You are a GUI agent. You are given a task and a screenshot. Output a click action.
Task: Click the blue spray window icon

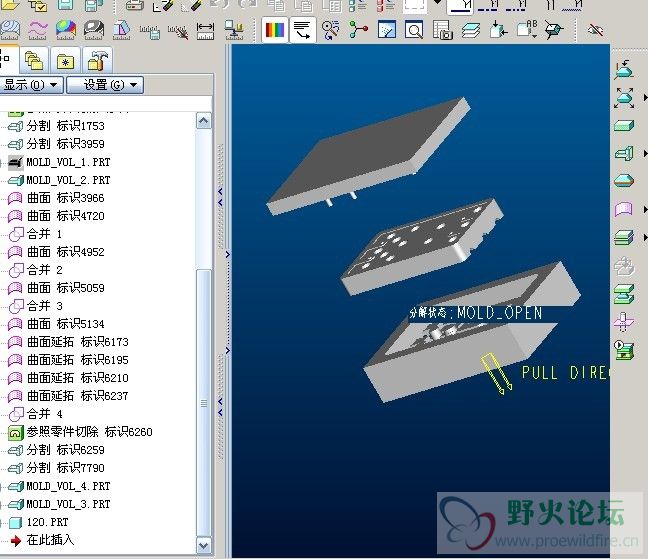386,30
